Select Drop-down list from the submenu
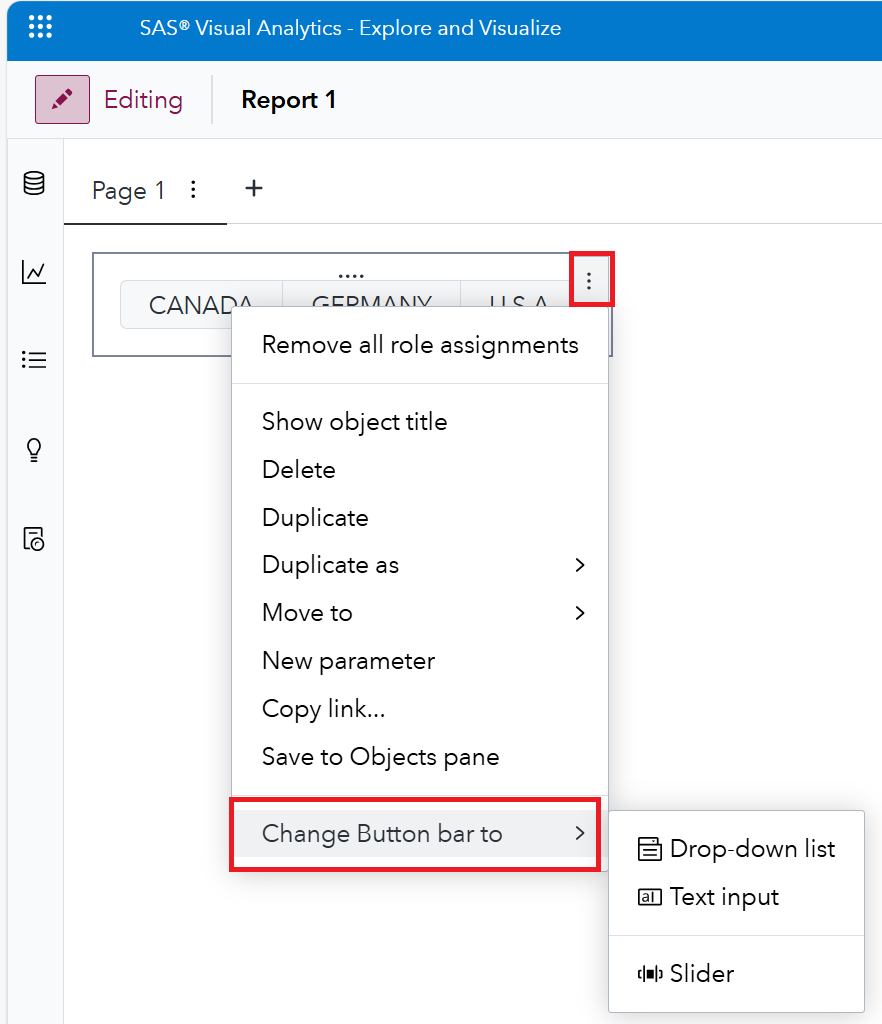 [749, 848]
